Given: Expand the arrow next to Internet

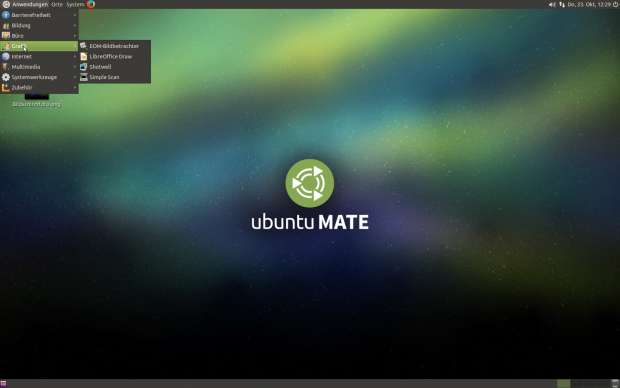Looking at the screenshot, I should coord(75,57).
